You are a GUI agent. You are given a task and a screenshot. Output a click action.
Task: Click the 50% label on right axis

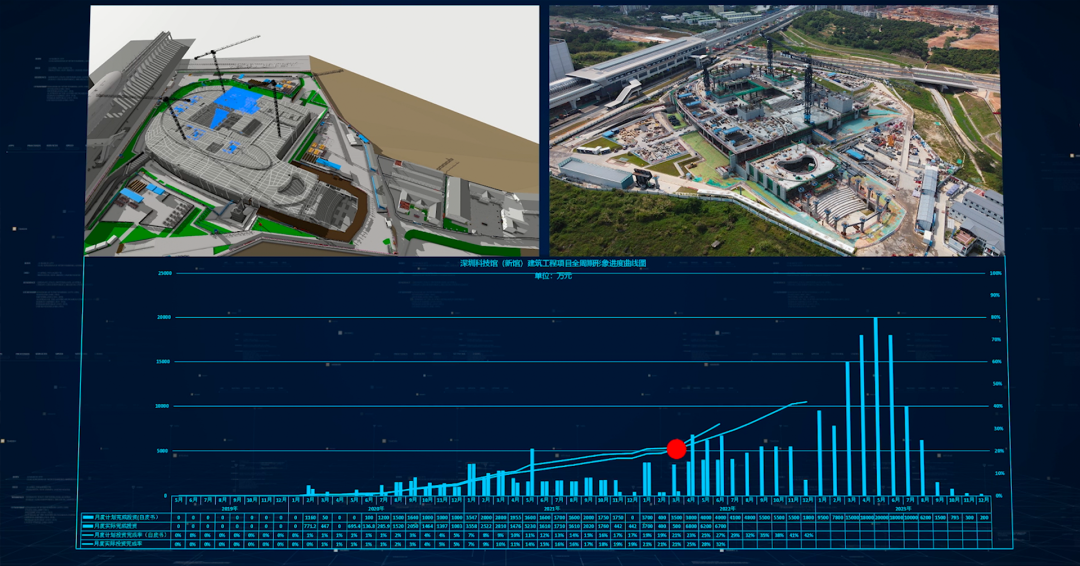tap(995, 384)
